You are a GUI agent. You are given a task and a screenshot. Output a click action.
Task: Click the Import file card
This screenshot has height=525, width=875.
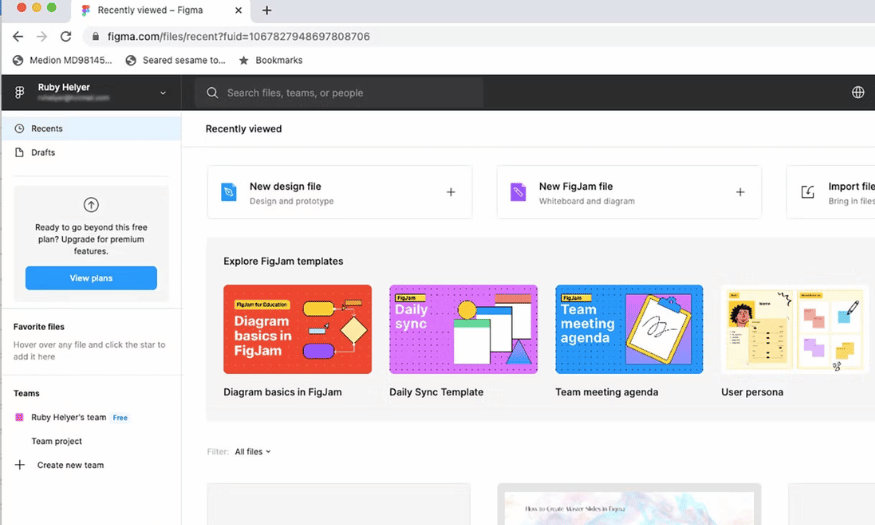(831, 192)
